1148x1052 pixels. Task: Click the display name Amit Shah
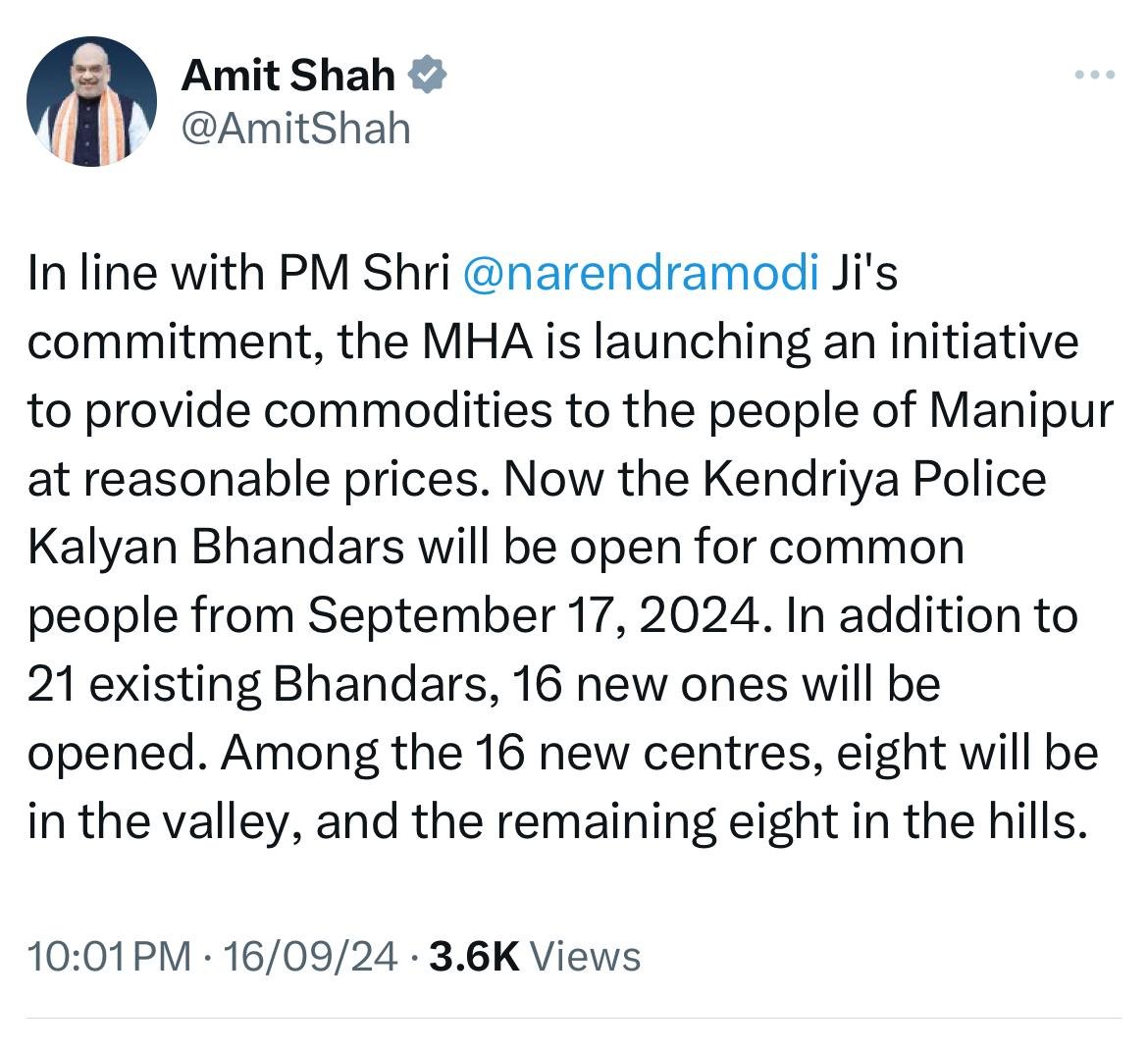coord(287,75)
